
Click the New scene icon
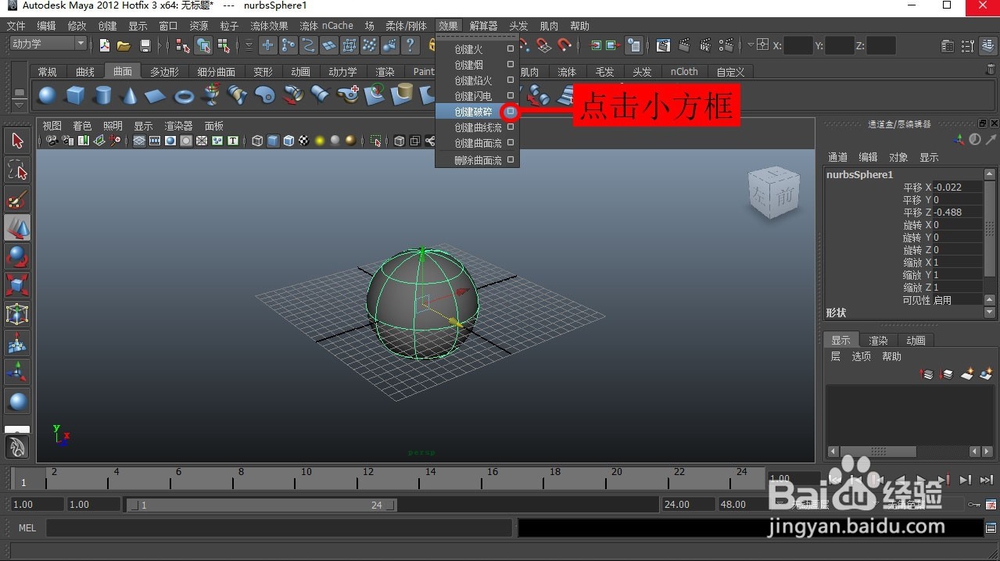click(x=104, y=45)
